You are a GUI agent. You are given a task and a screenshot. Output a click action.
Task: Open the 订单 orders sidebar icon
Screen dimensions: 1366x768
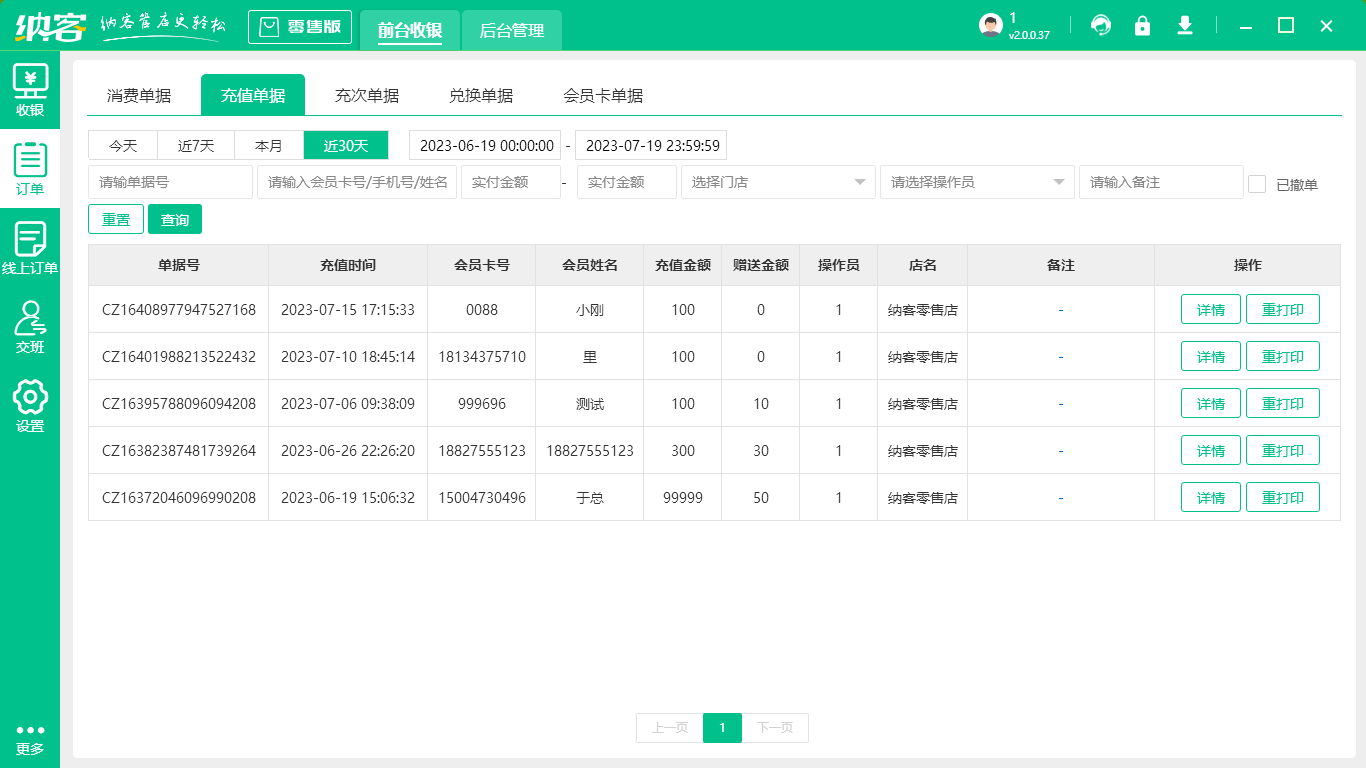pos(30,169)
